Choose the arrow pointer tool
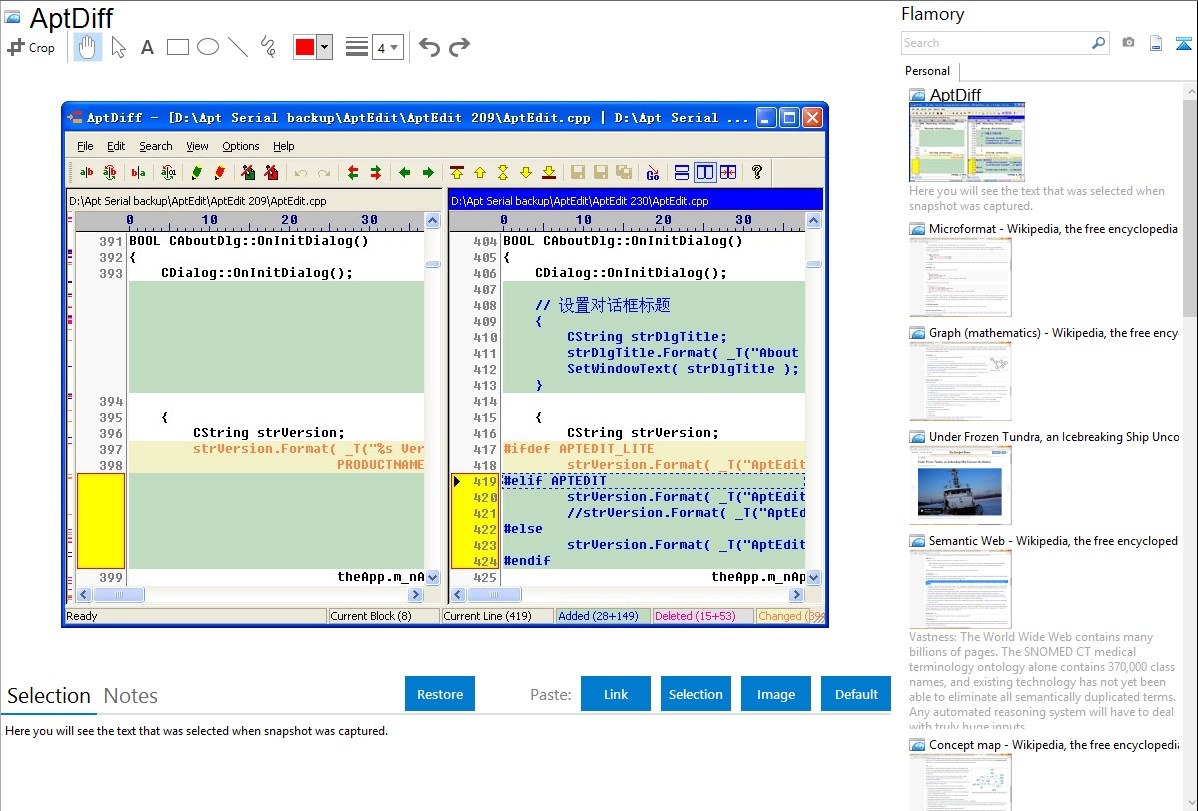The image size is (1198, 811). pos(118,47)
